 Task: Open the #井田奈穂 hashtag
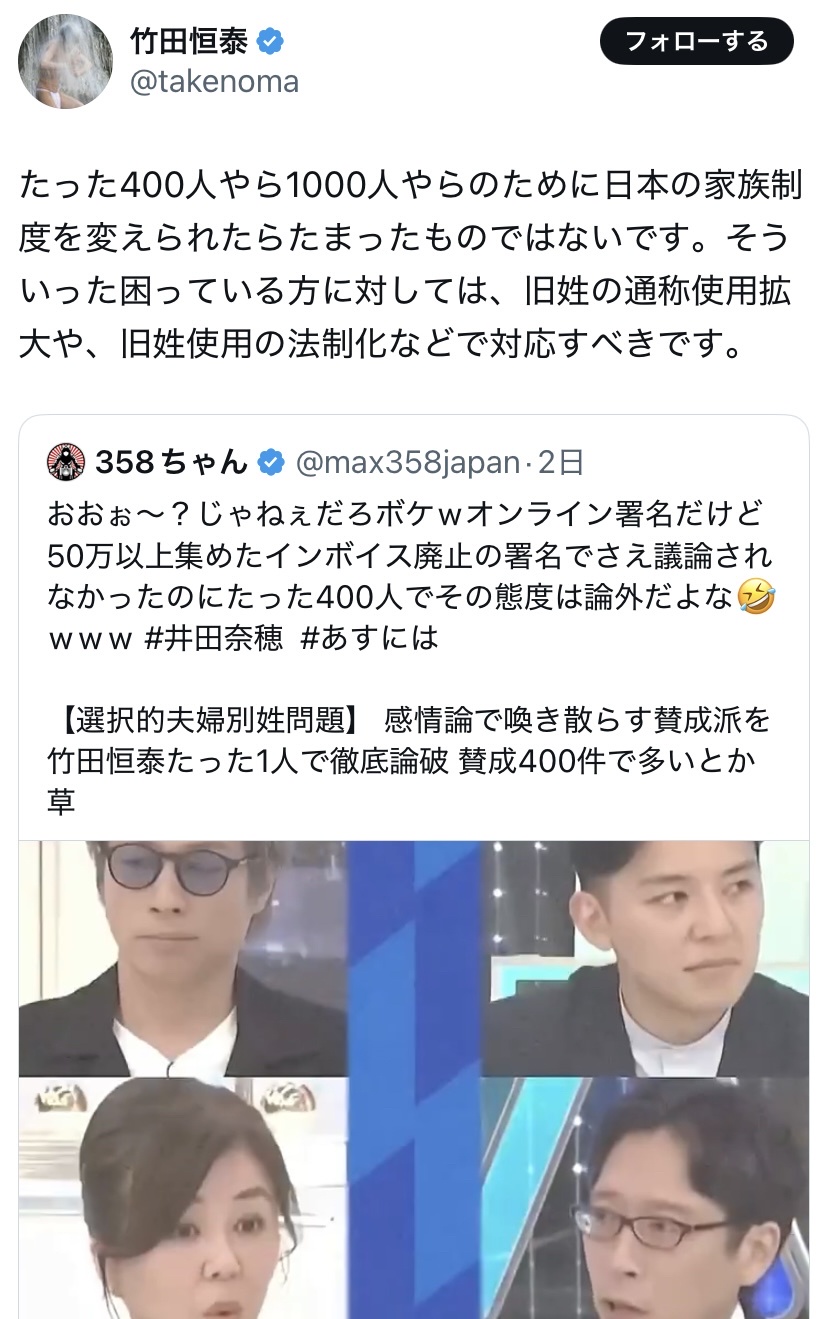214,638
